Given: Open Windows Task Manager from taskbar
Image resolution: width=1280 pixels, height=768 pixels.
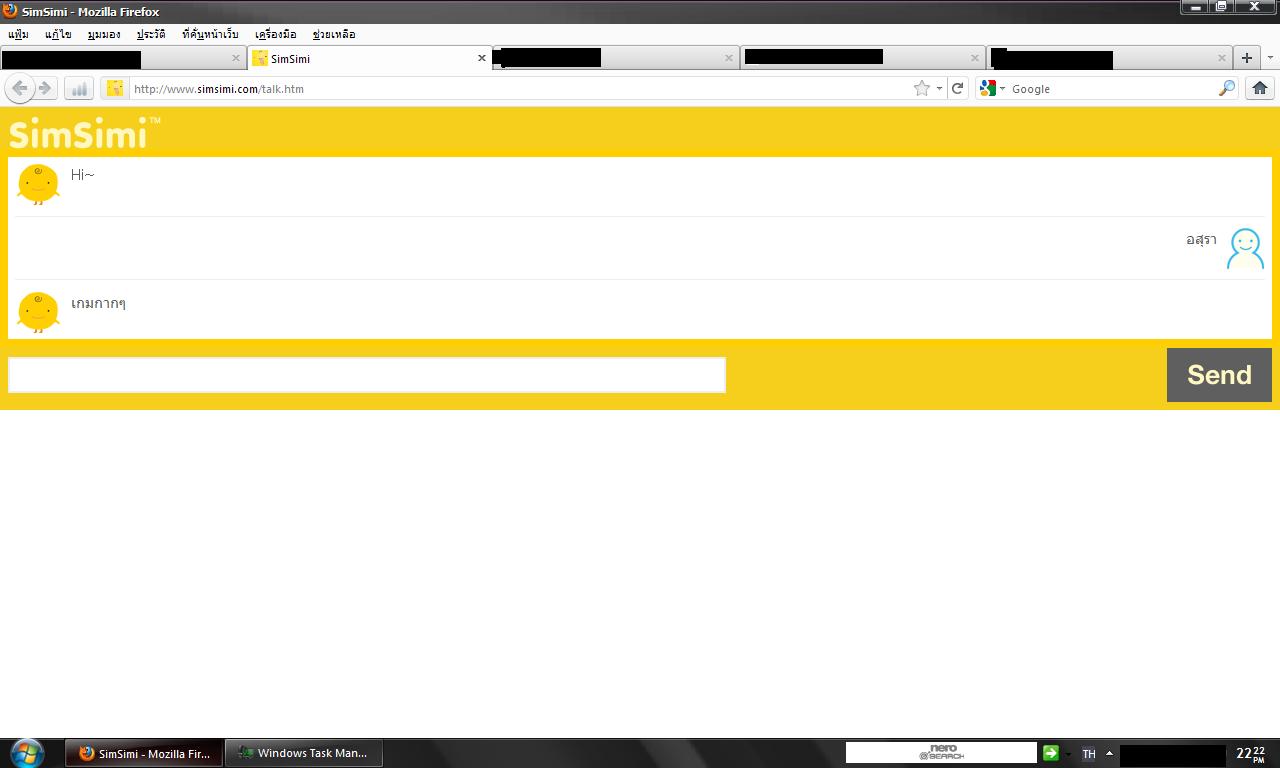Looking at the screenshot, I should [304, 753].
